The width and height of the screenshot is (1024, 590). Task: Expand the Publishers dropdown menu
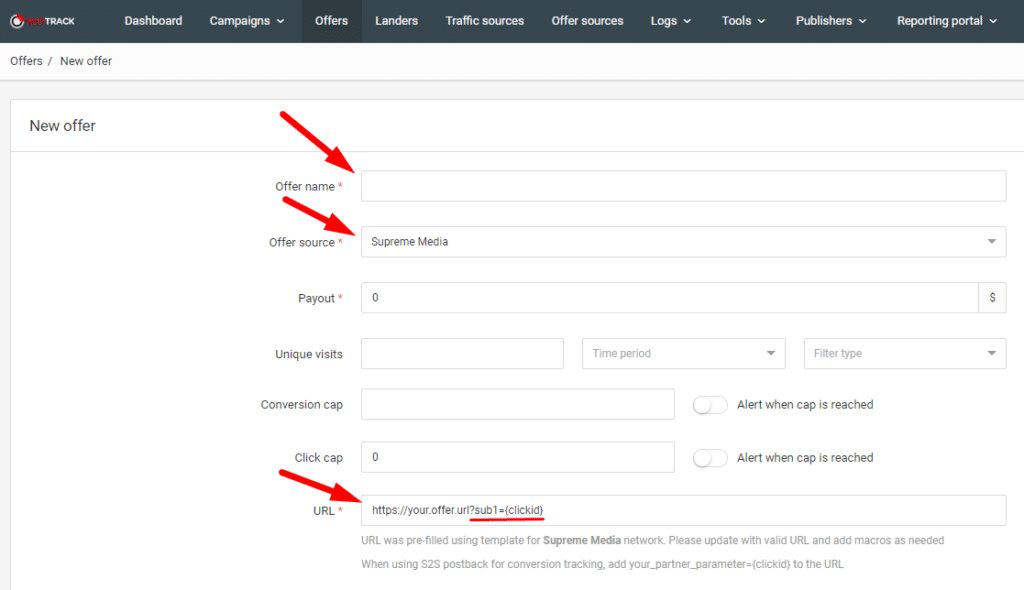click(x=831, y=21)
